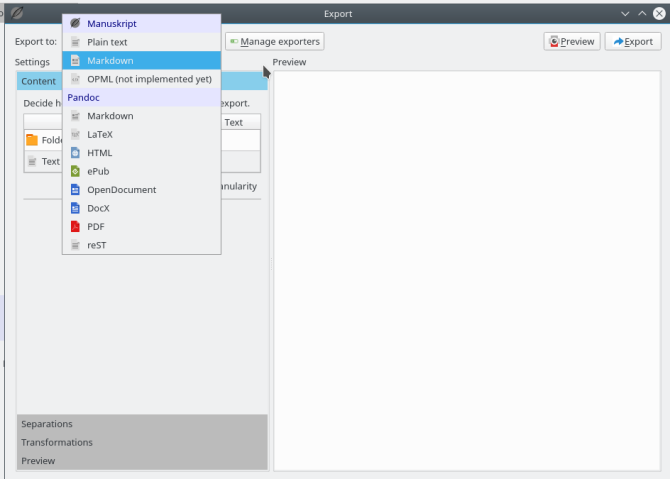Close the Export dialog
The image size is (670, 479).
659,14
